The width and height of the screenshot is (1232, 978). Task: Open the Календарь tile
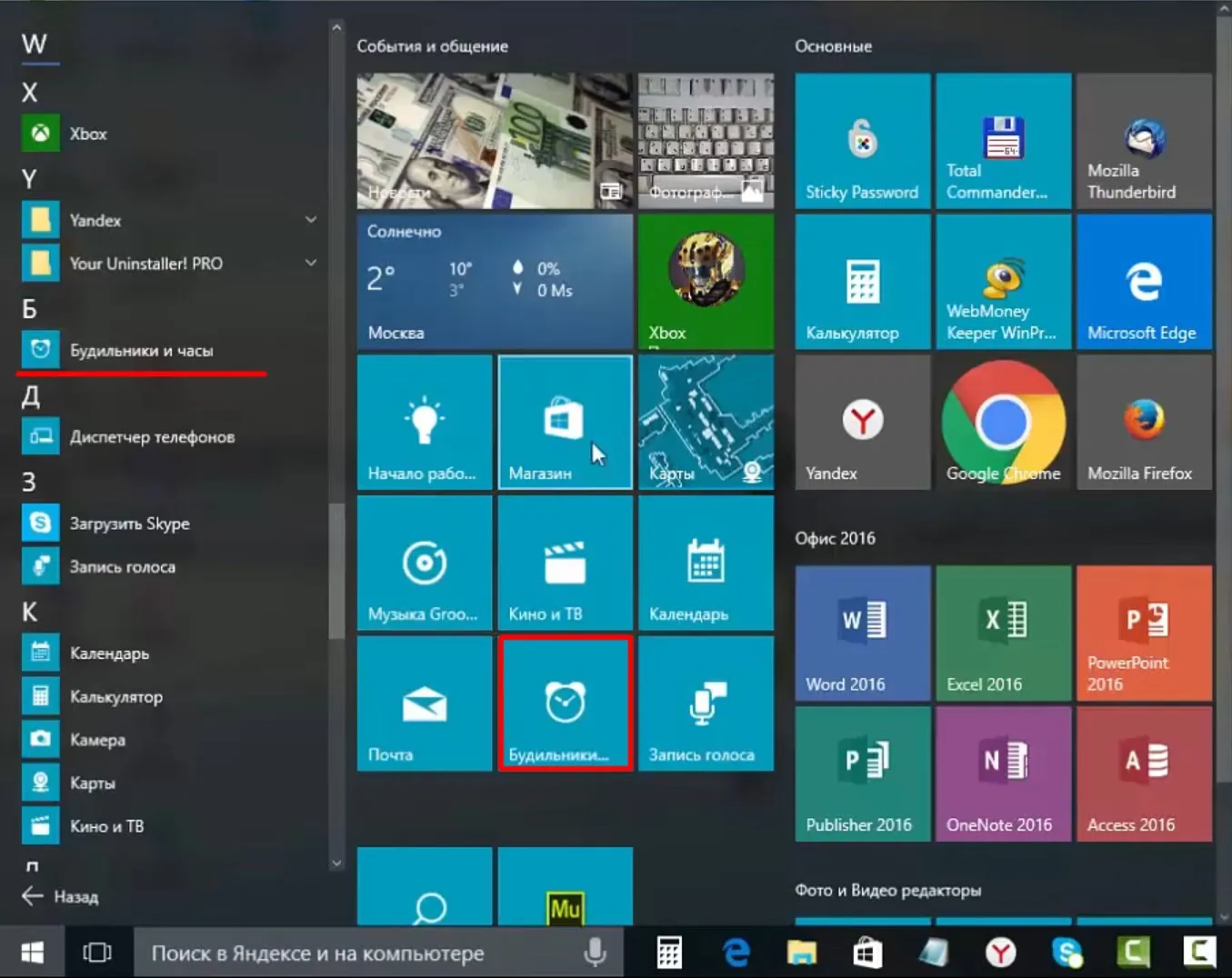point(706,563)
